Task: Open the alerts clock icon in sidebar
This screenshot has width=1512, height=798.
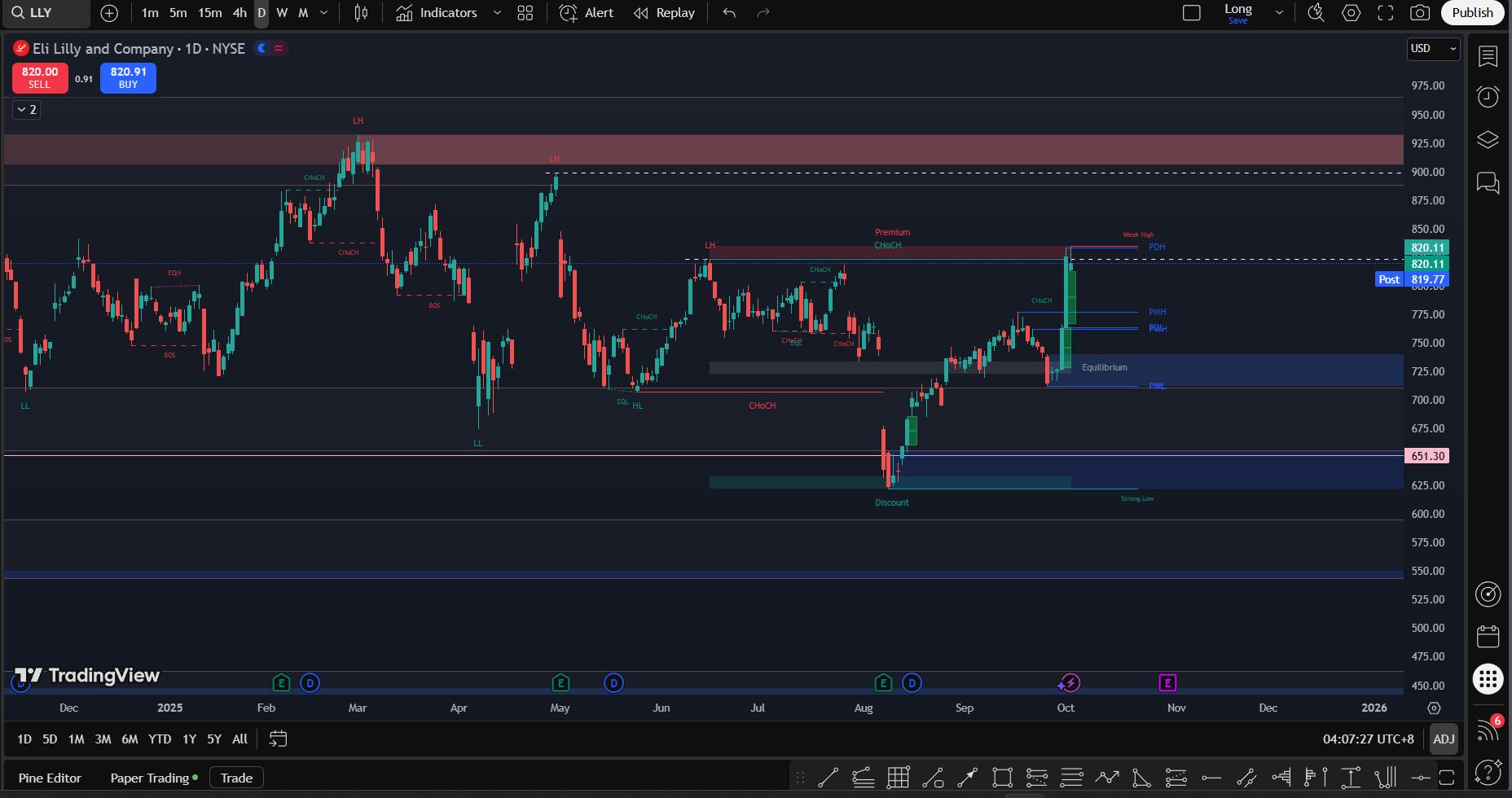Action: [x=1488, y=98]
